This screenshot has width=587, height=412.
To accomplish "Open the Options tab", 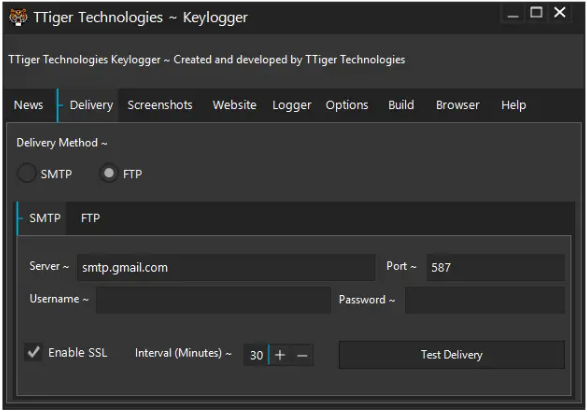I will (x=347, y=105).
